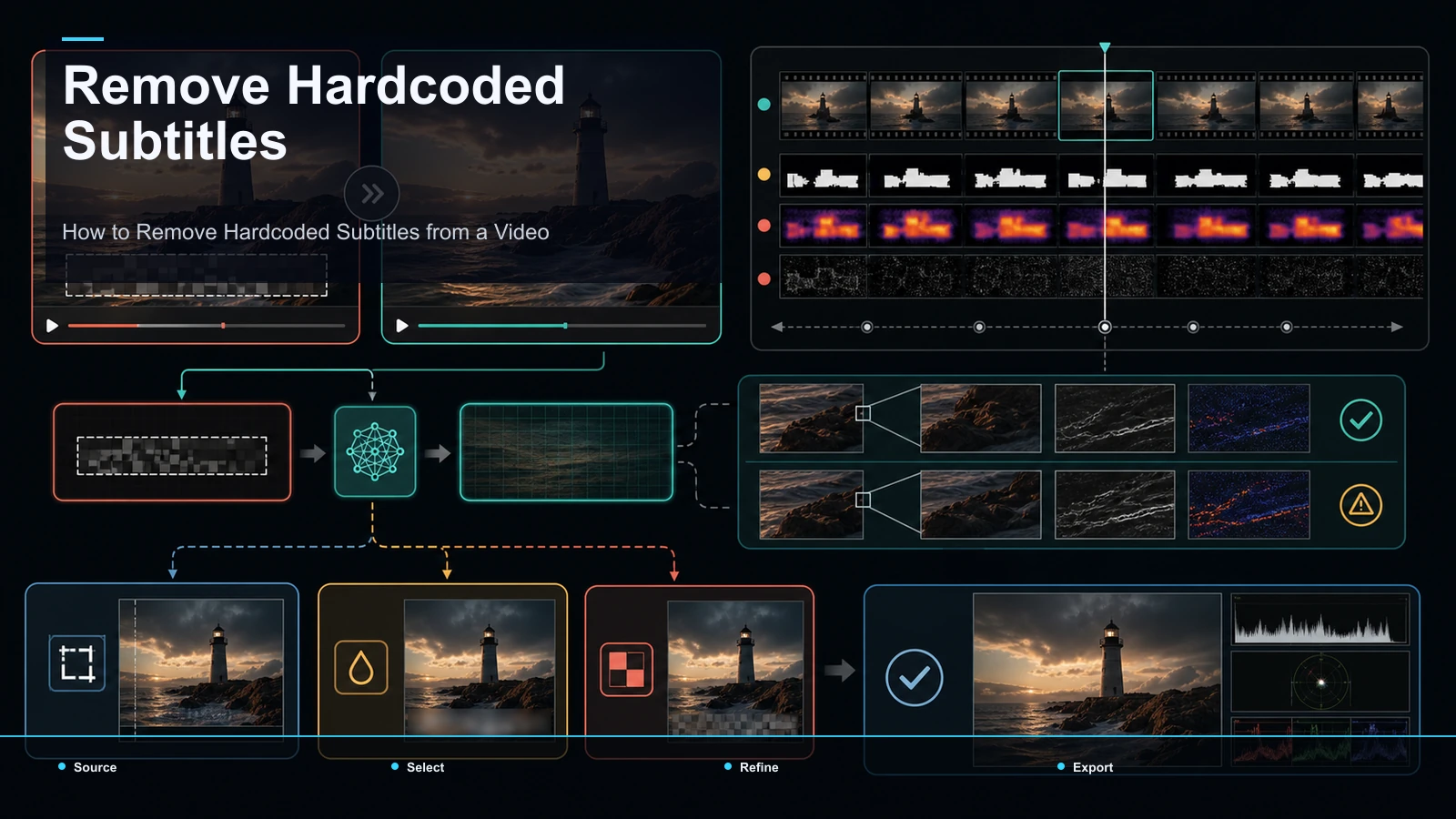
Task: Click the left arrow of timeline navigator
Action: [776, 327]
